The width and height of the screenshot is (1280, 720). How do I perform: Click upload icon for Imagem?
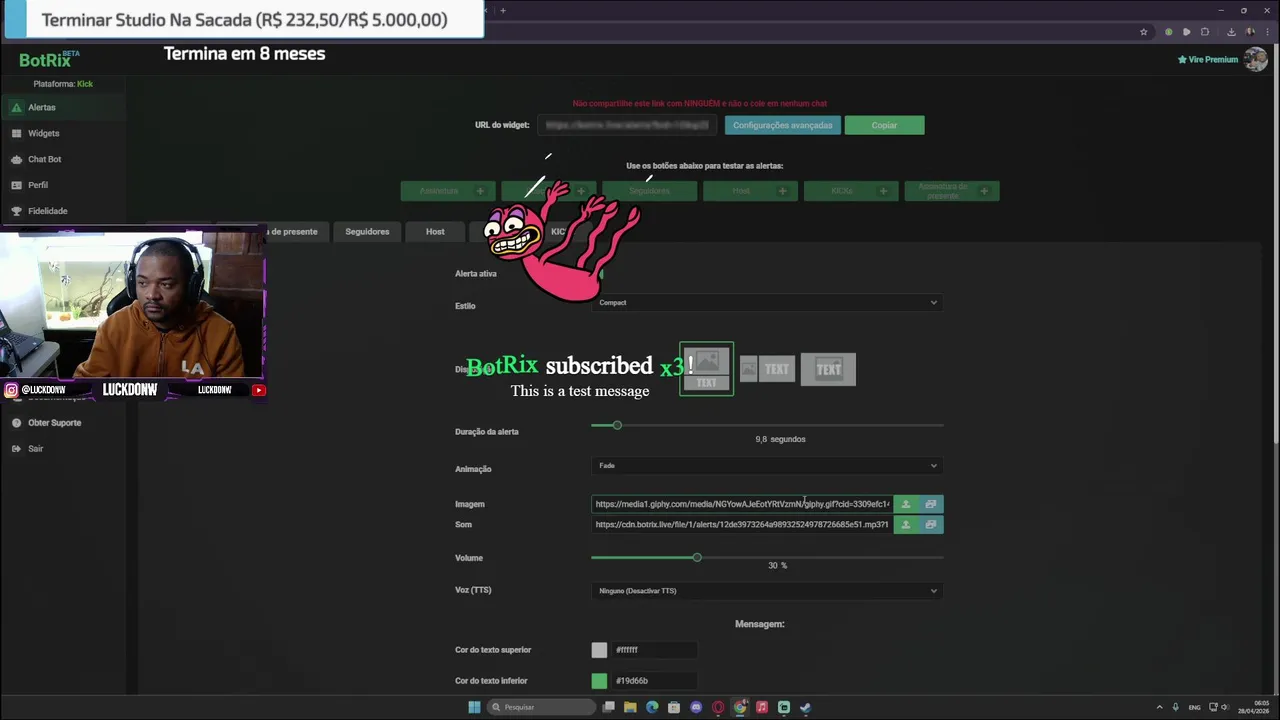tap(906, 504)
